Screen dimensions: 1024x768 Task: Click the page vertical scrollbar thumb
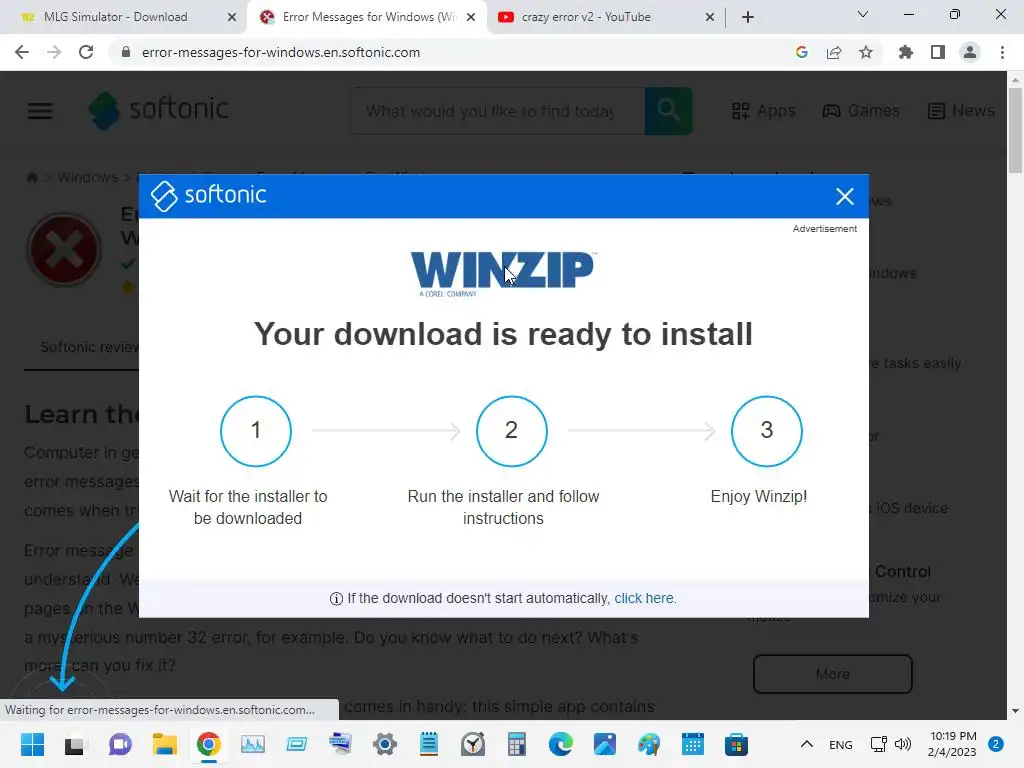coord(1015,130)
